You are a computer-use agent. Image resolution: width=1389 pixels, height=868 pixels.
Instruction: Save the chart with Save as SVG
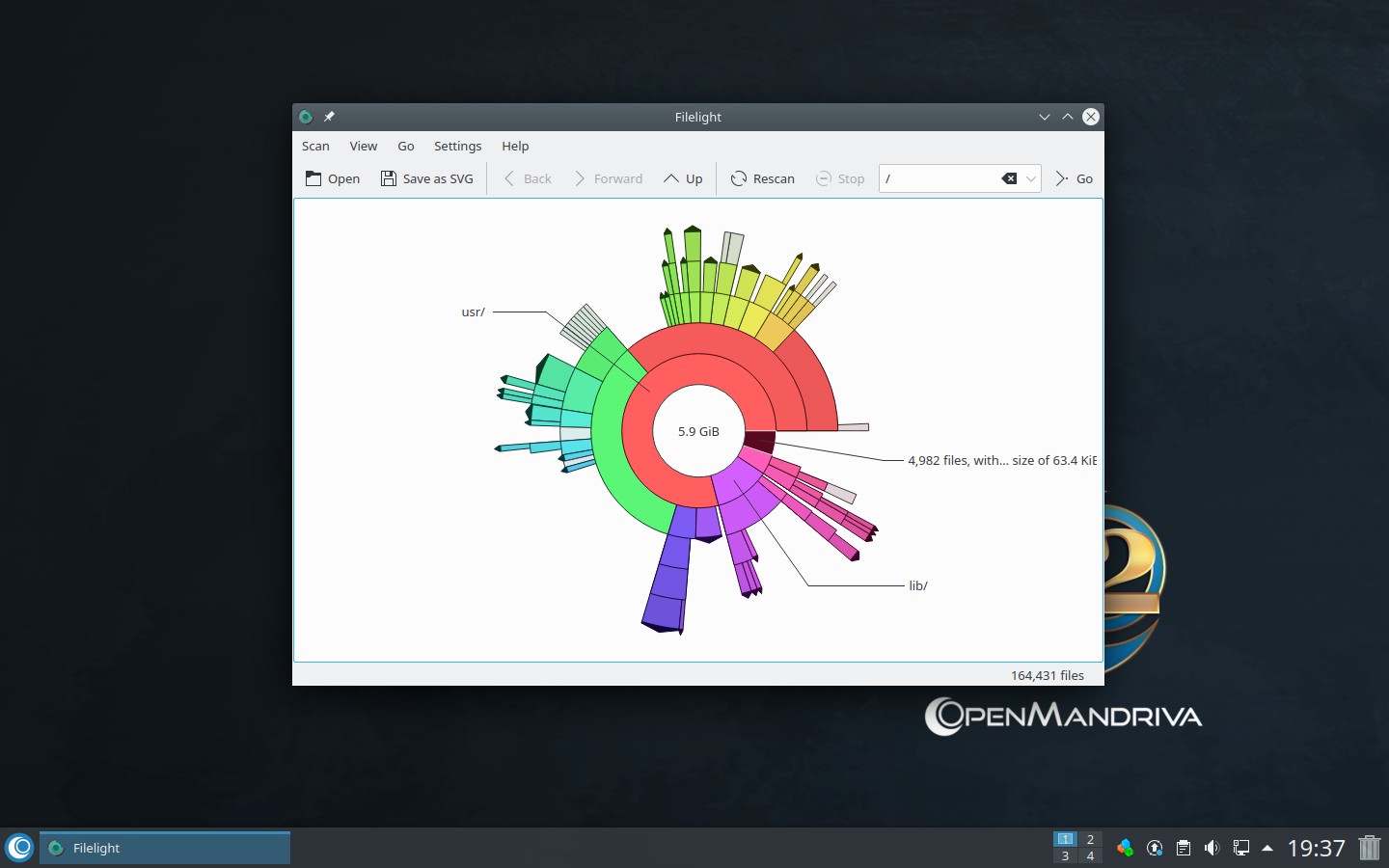pyautogui.click(x=427, y=178)
